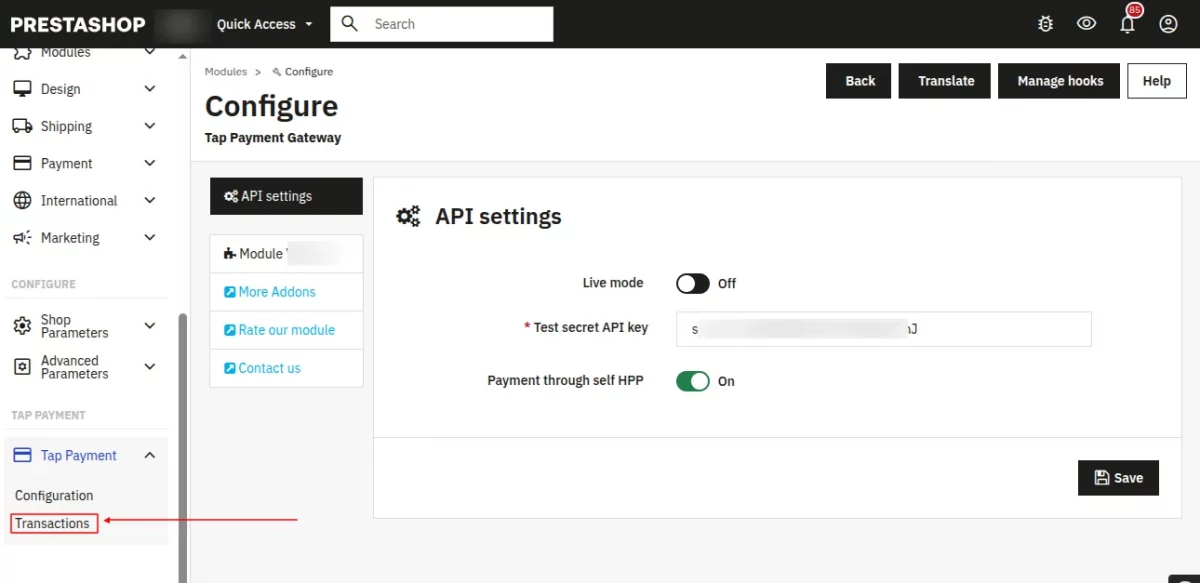The width and height of the screenshot is (1200, 583).
Task: Expand the Payment menu chevron
Action: (150, 163)
